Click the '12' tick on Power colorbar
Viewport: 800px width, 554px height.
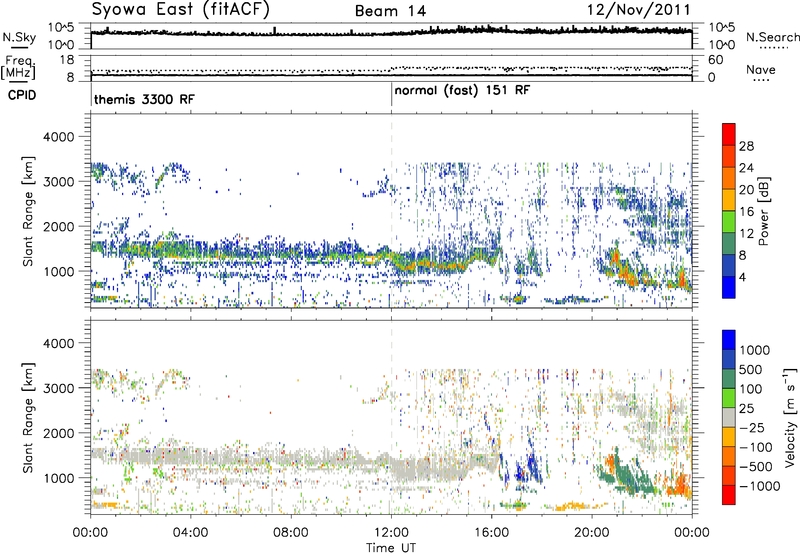pos(746,234)
